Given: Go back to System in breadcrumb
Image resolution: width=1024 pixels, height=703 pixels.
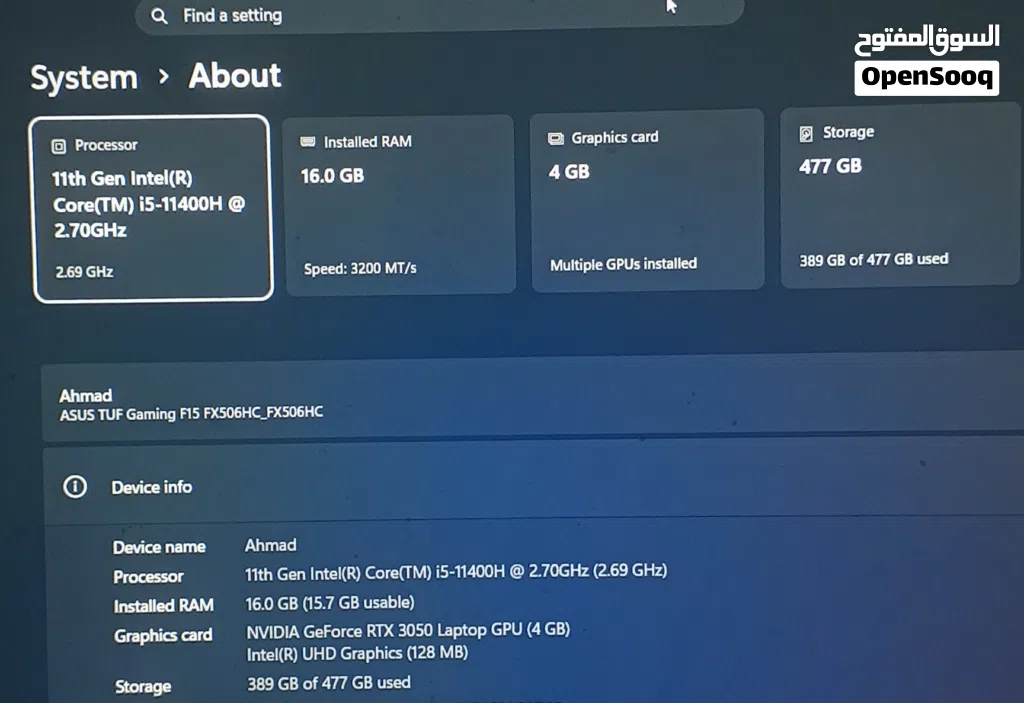Looking at the screenshot, I should coord(84,78).
